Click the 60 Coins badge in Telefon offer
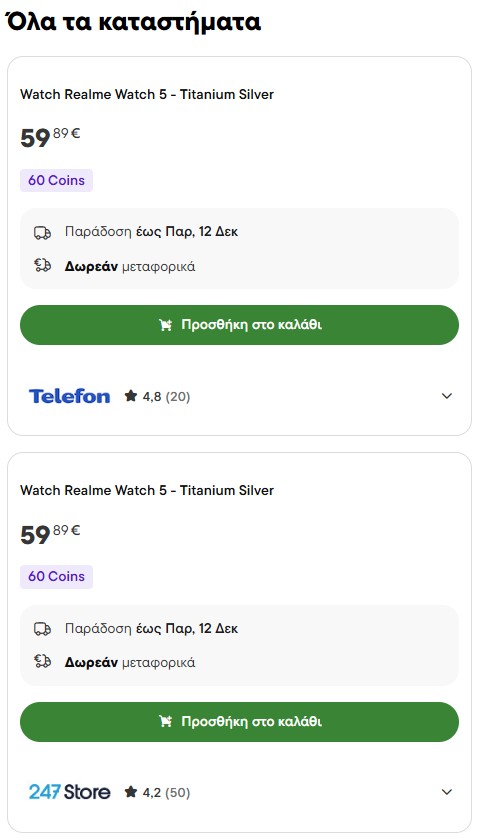This screenshot has height=838, width=480. click(56, 181)
